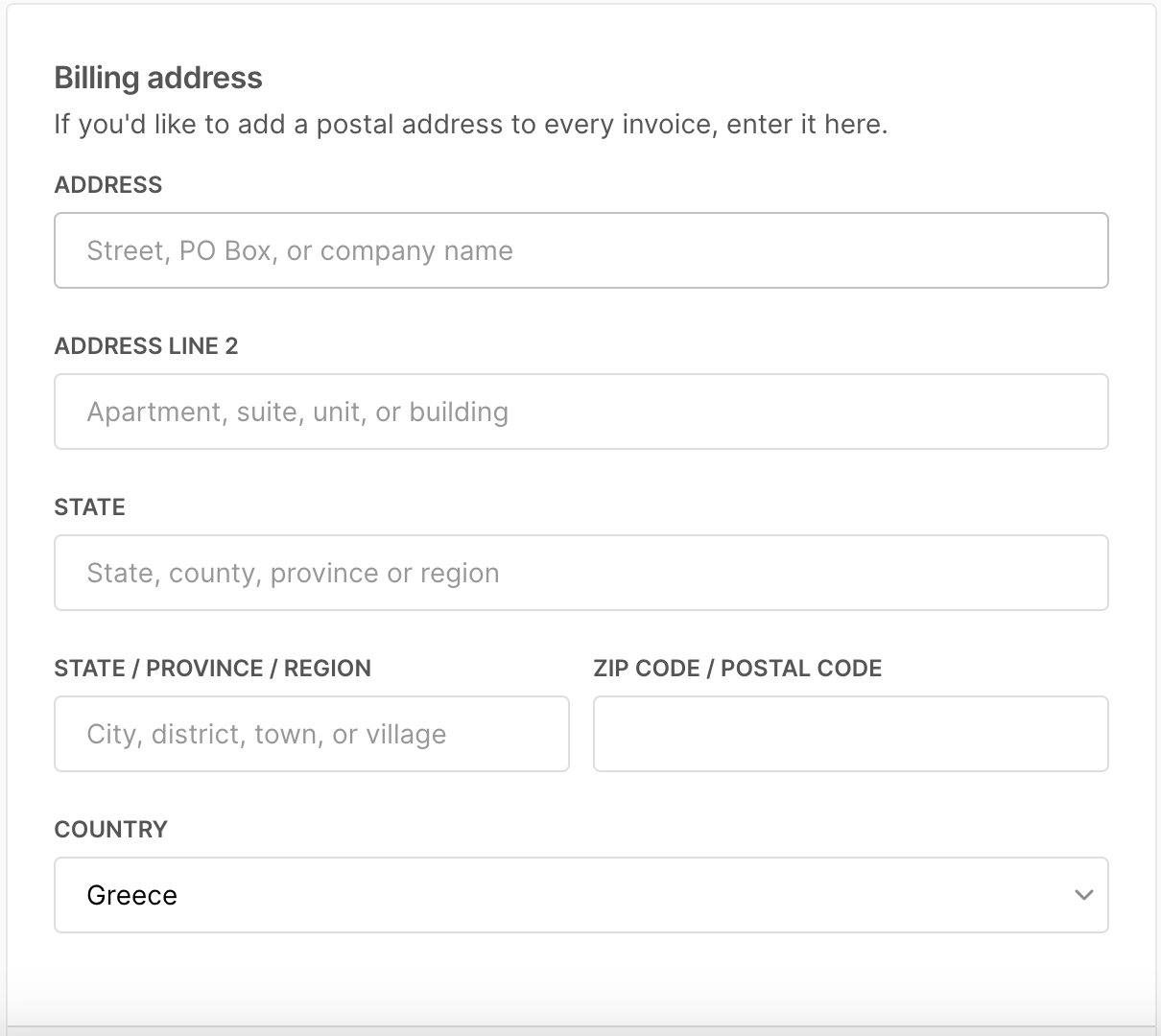This screenshot has width=1161, height=1036.
Task: Click the 'City, district, town, or village' placeholder
Action: [266, 734]
